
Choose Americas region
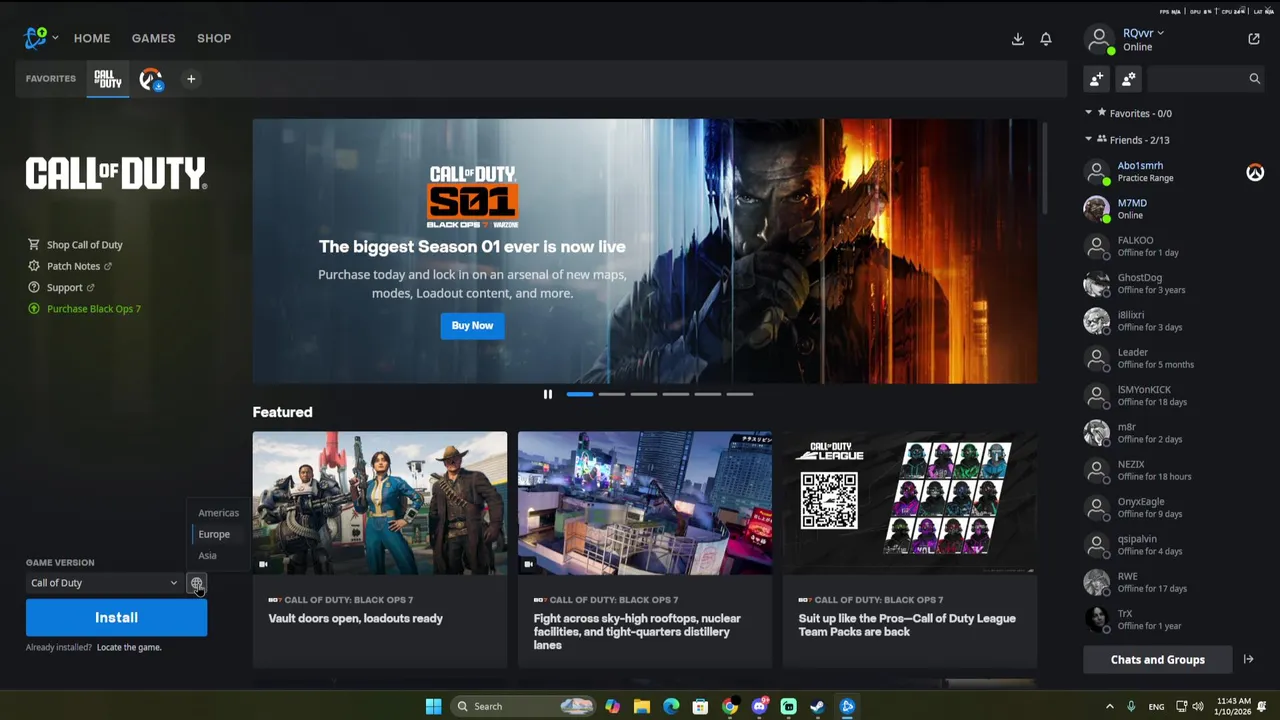point(218,513)
